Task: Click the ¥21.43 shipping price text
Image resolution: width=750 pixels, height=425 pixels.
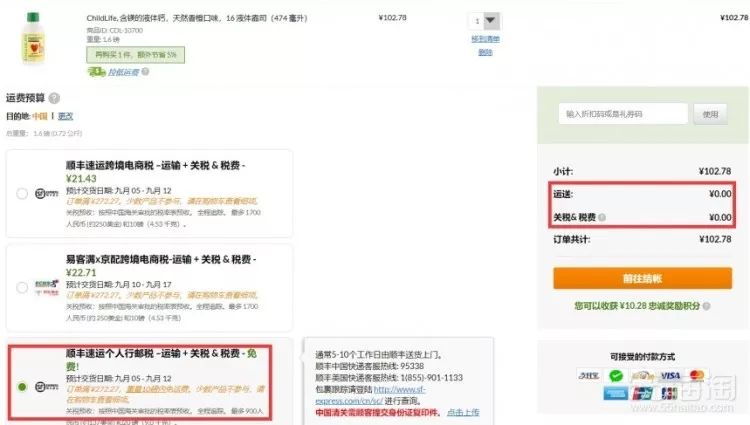Action: (x=81, y=179)
